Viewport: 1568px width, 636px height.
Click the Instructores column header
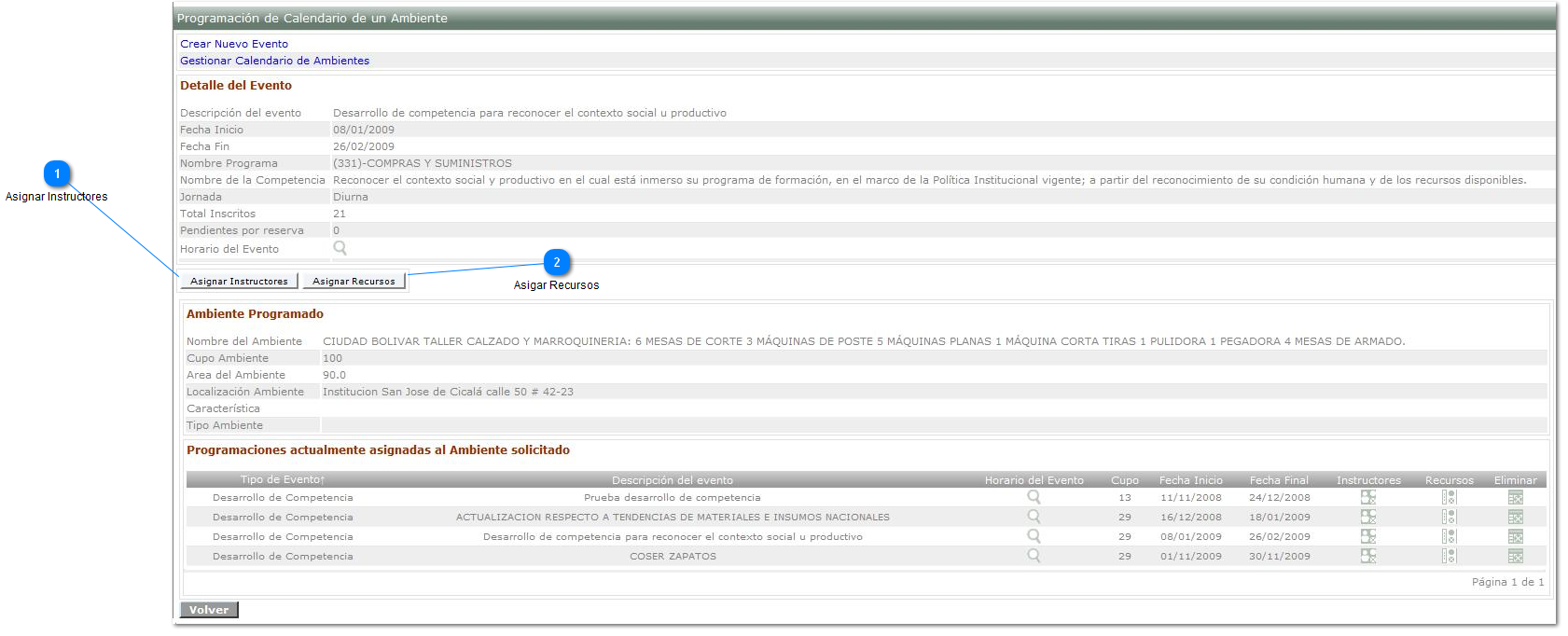tap(1368, 480)
